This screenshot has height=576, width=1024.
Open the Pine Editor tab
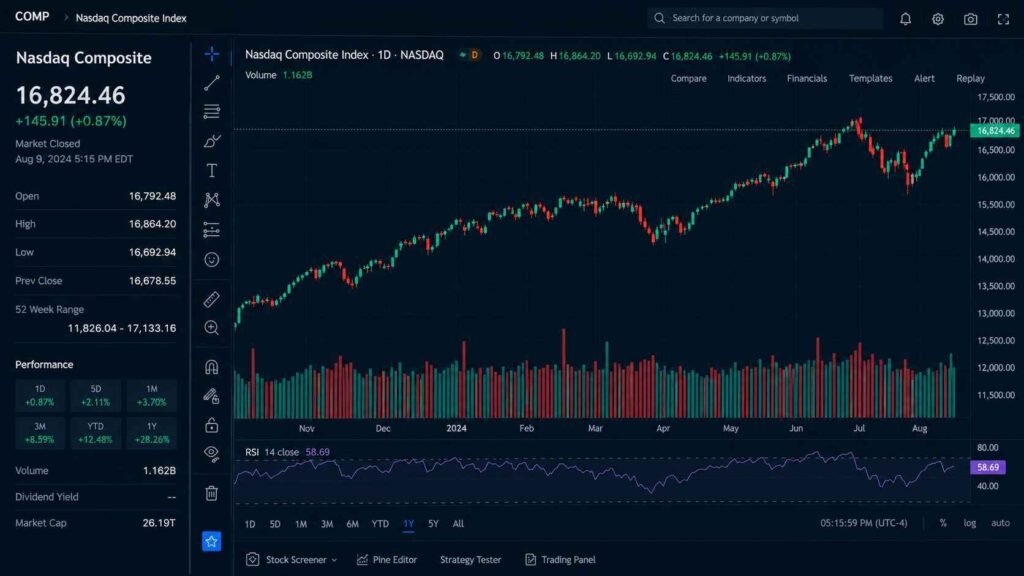click(x=387, y=560)
